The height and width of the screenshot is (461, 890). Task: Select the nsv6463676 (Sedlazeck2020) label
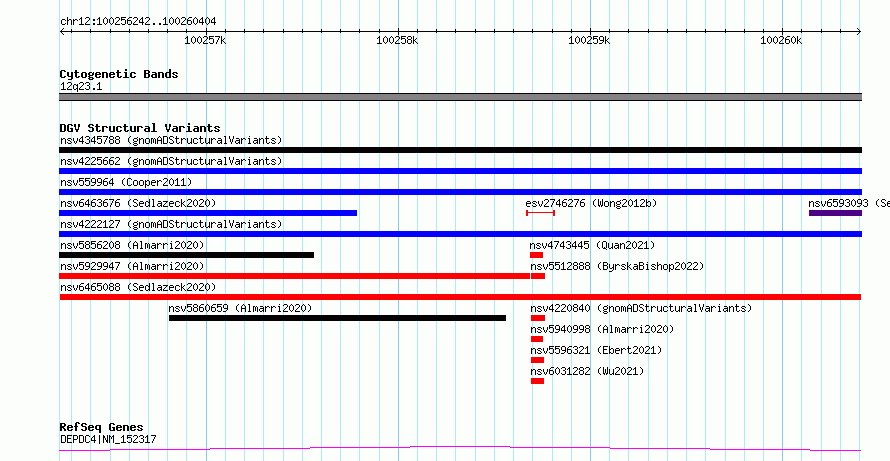coord(138,203)
